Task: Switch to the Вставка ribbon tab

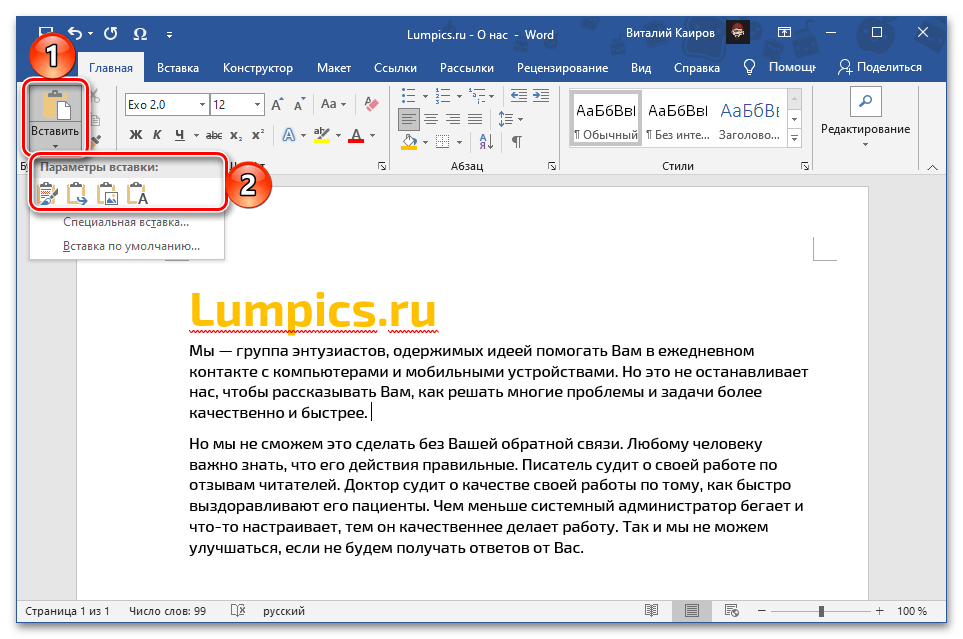Action: pos(177,67)
